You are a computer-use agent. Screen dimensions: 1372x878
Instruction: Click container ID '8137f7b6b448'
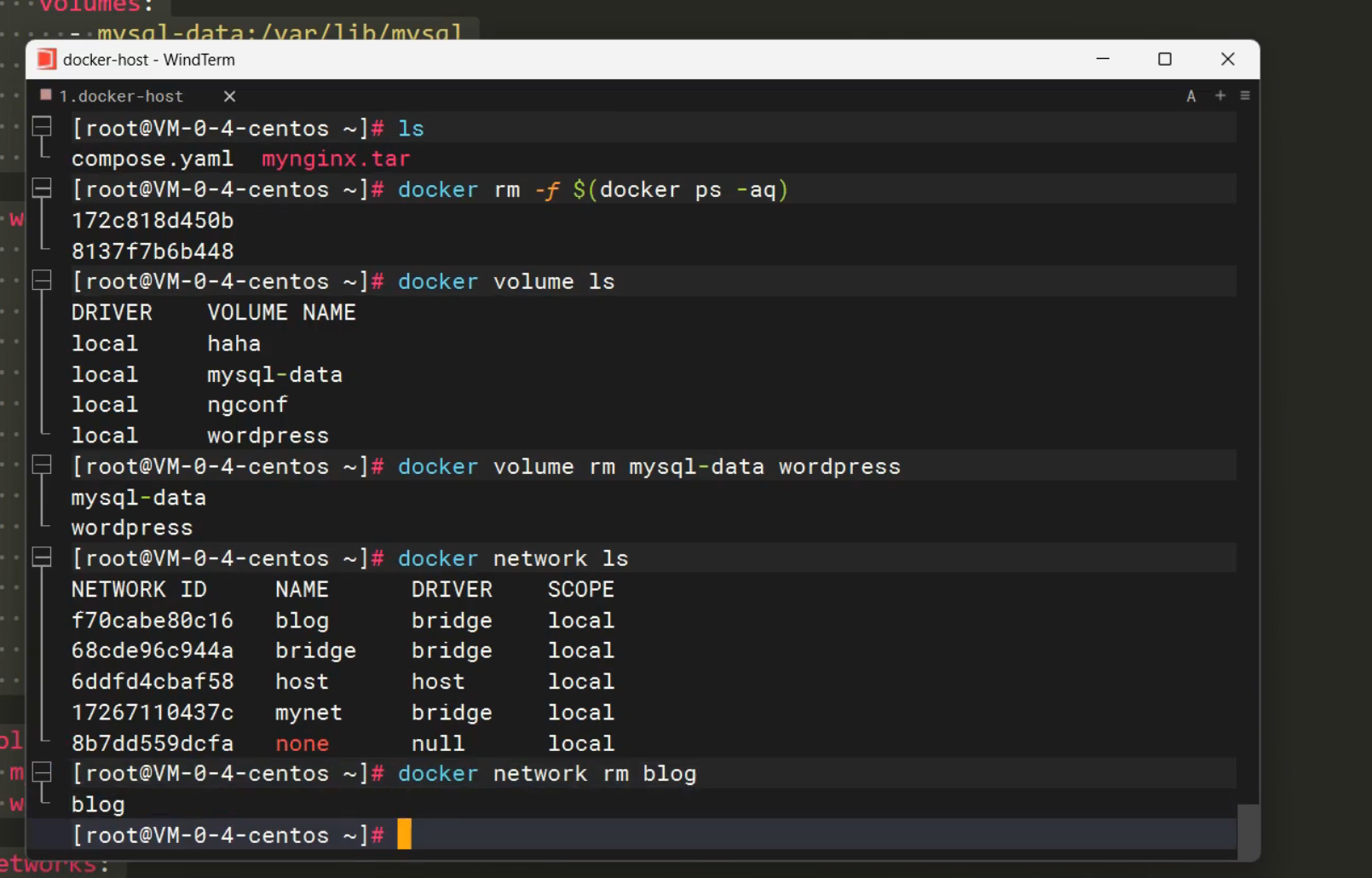click(153, 251)
